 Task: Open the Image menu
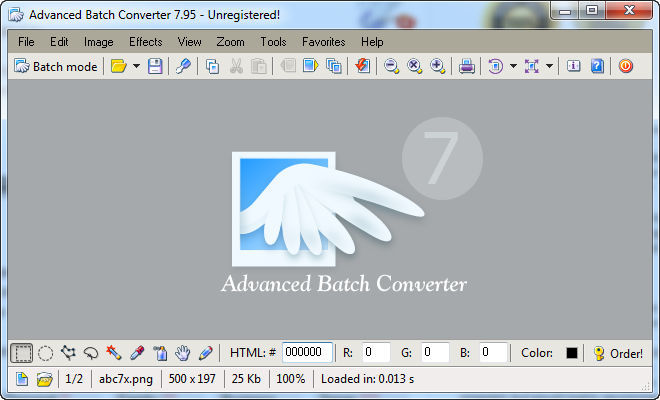tap(98, 42)
